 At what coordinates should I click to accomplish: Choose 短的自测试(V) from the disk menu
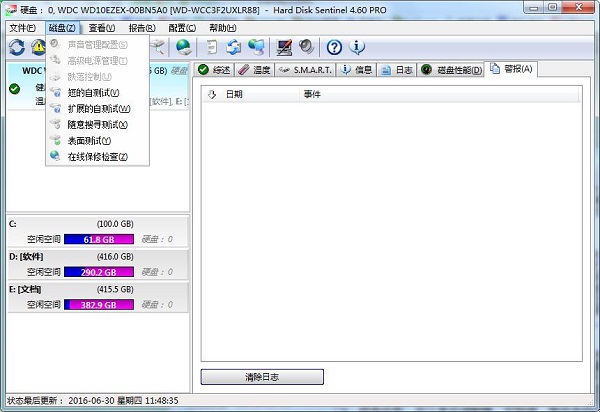tap(97, 93)
